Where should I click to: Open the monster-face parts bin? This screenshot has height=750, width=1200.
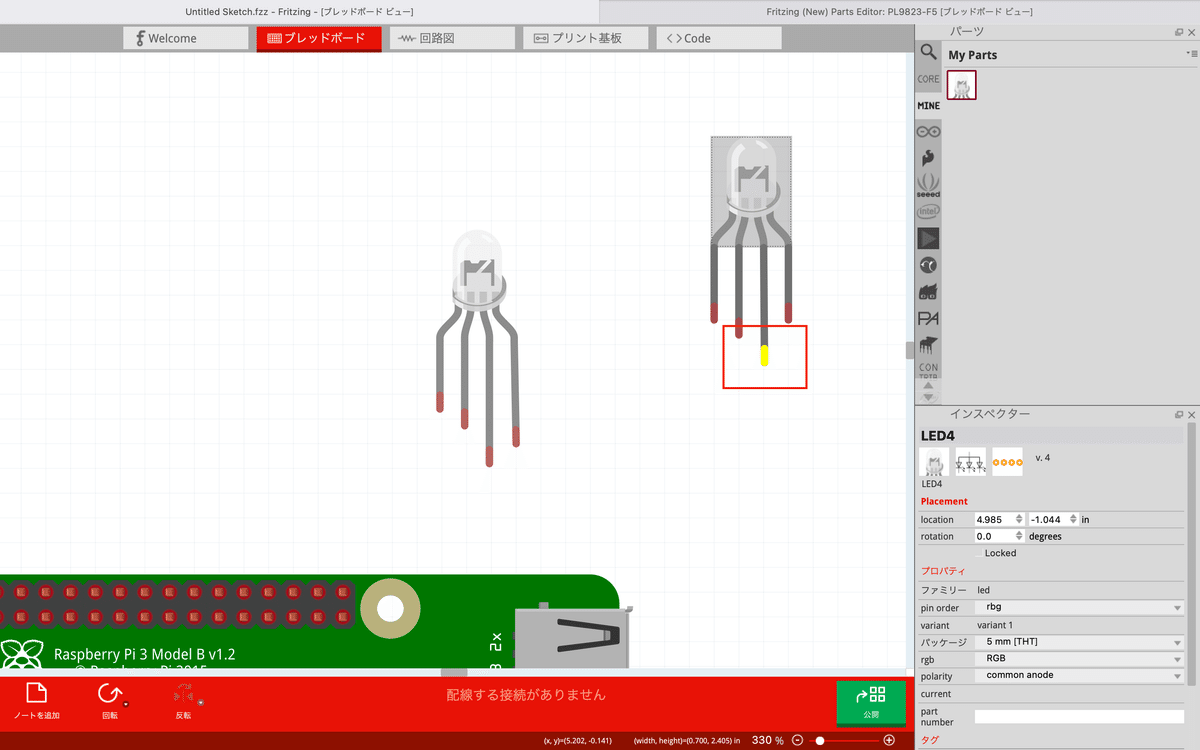coord(929,292)
